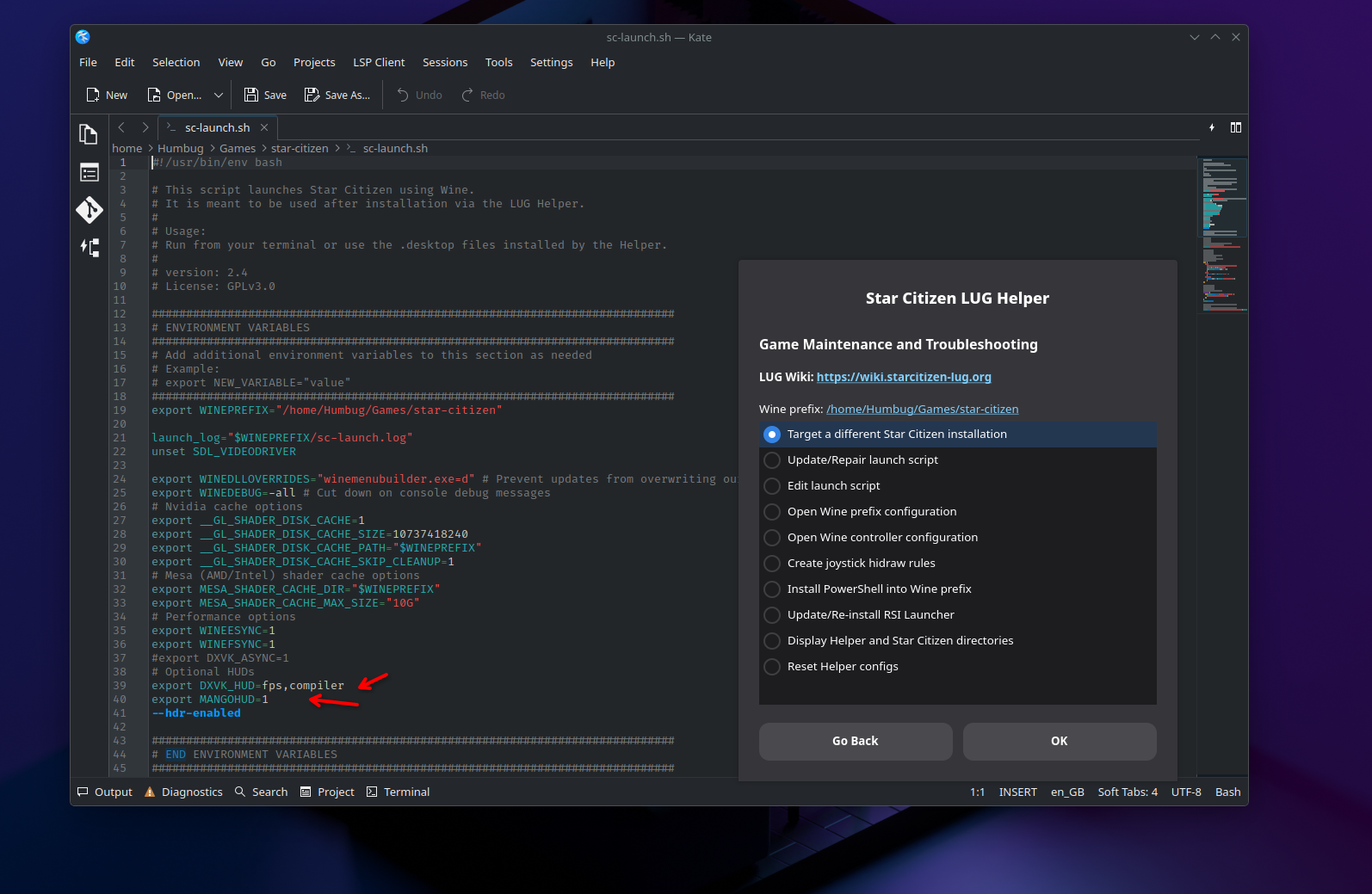
Task: Click the OK button in LUG Helper
Action: (x=1060, y=741)
